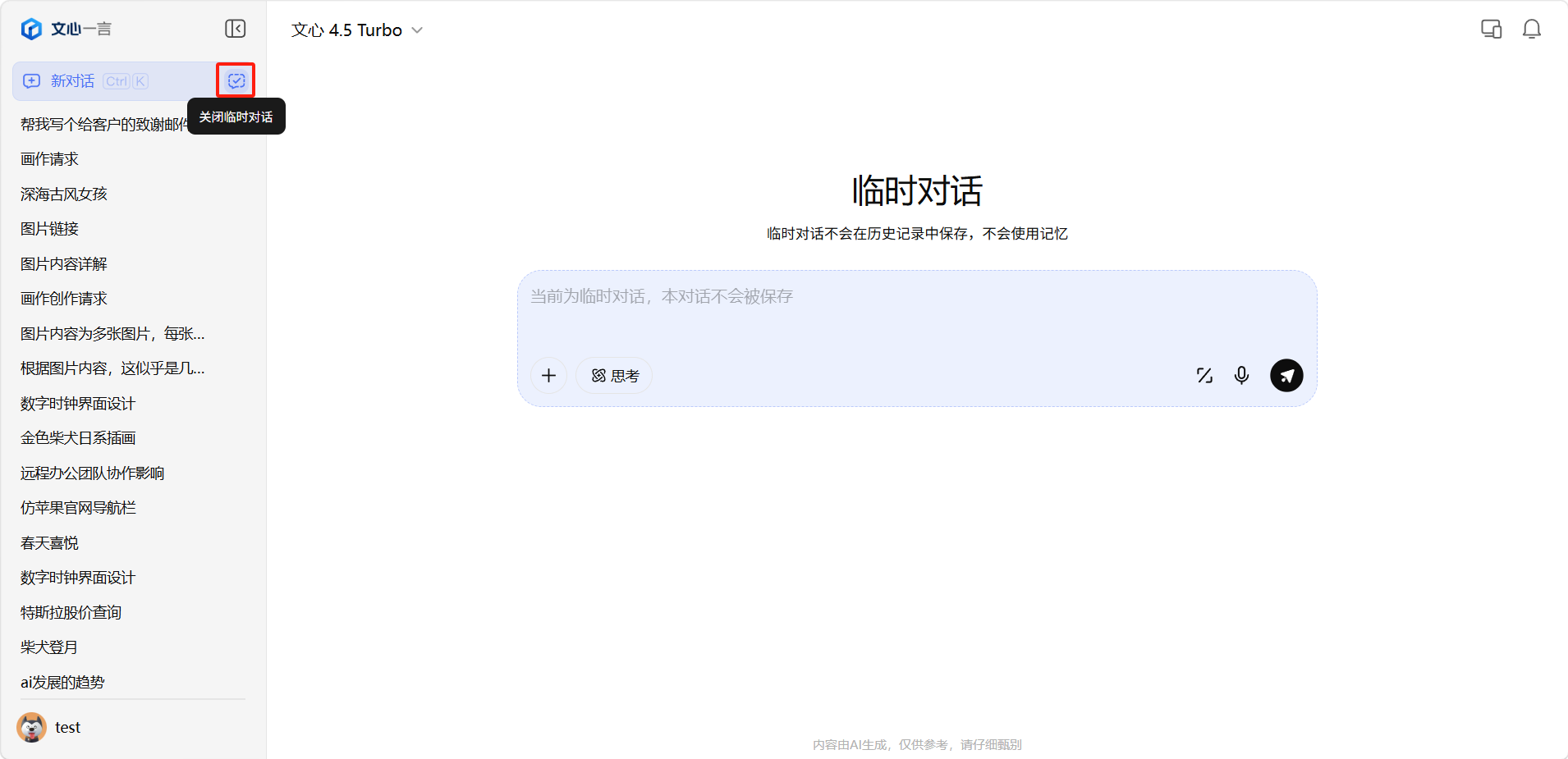Toggle the 思考 thinking mode
The width and height of the screenshot is (1568, 759).
click(x=614, y=376)
